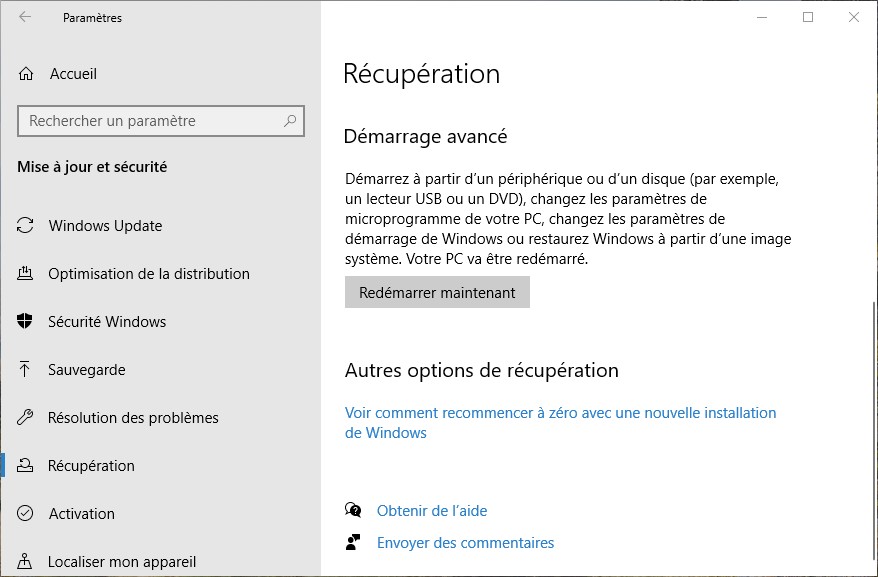The image size is (878, 577).
Task: Click in the Rechercher un paramètre field
Action: (150, 121)
